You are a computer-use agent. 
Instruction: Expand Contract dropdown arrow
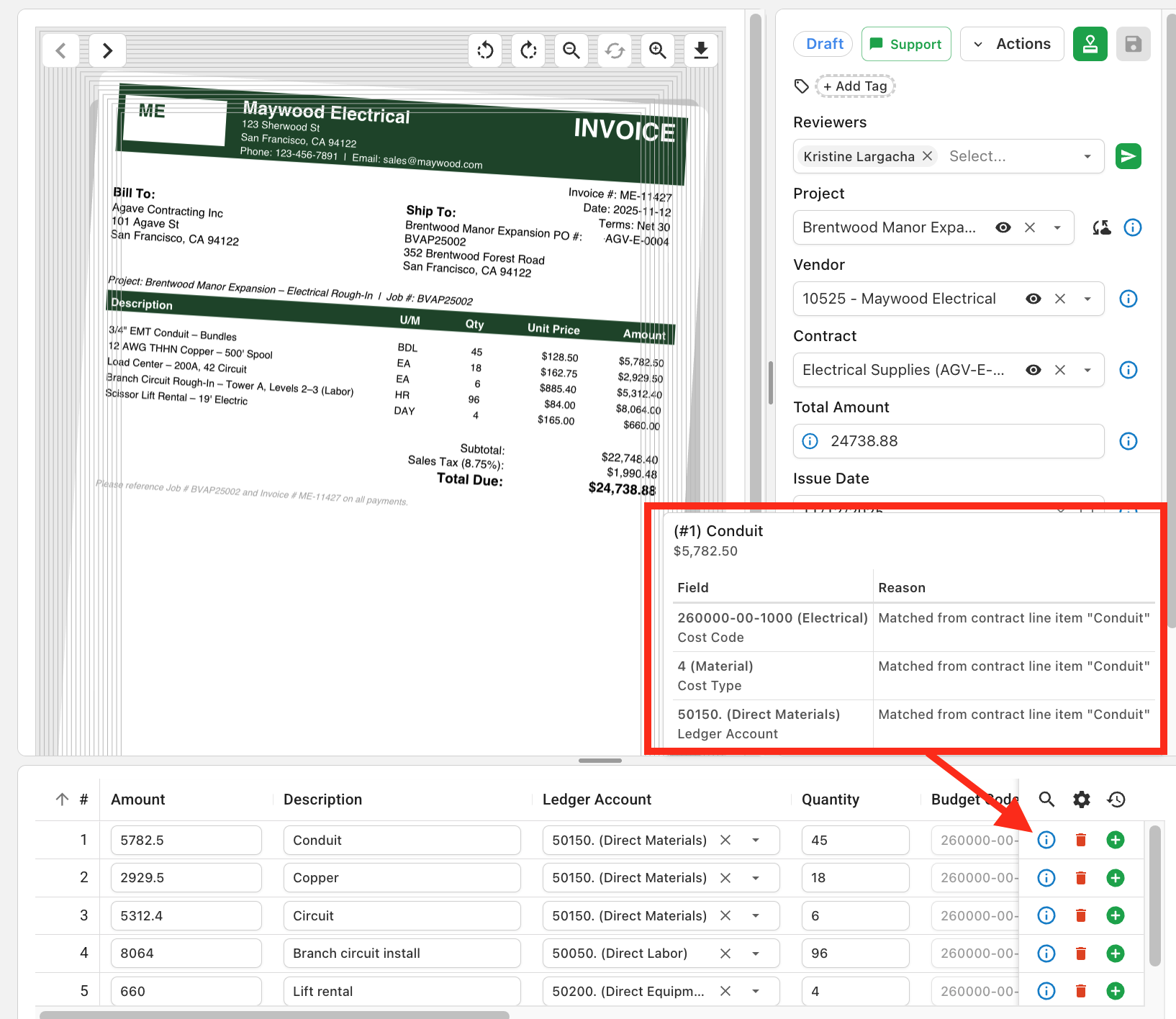click(1087, 370)
